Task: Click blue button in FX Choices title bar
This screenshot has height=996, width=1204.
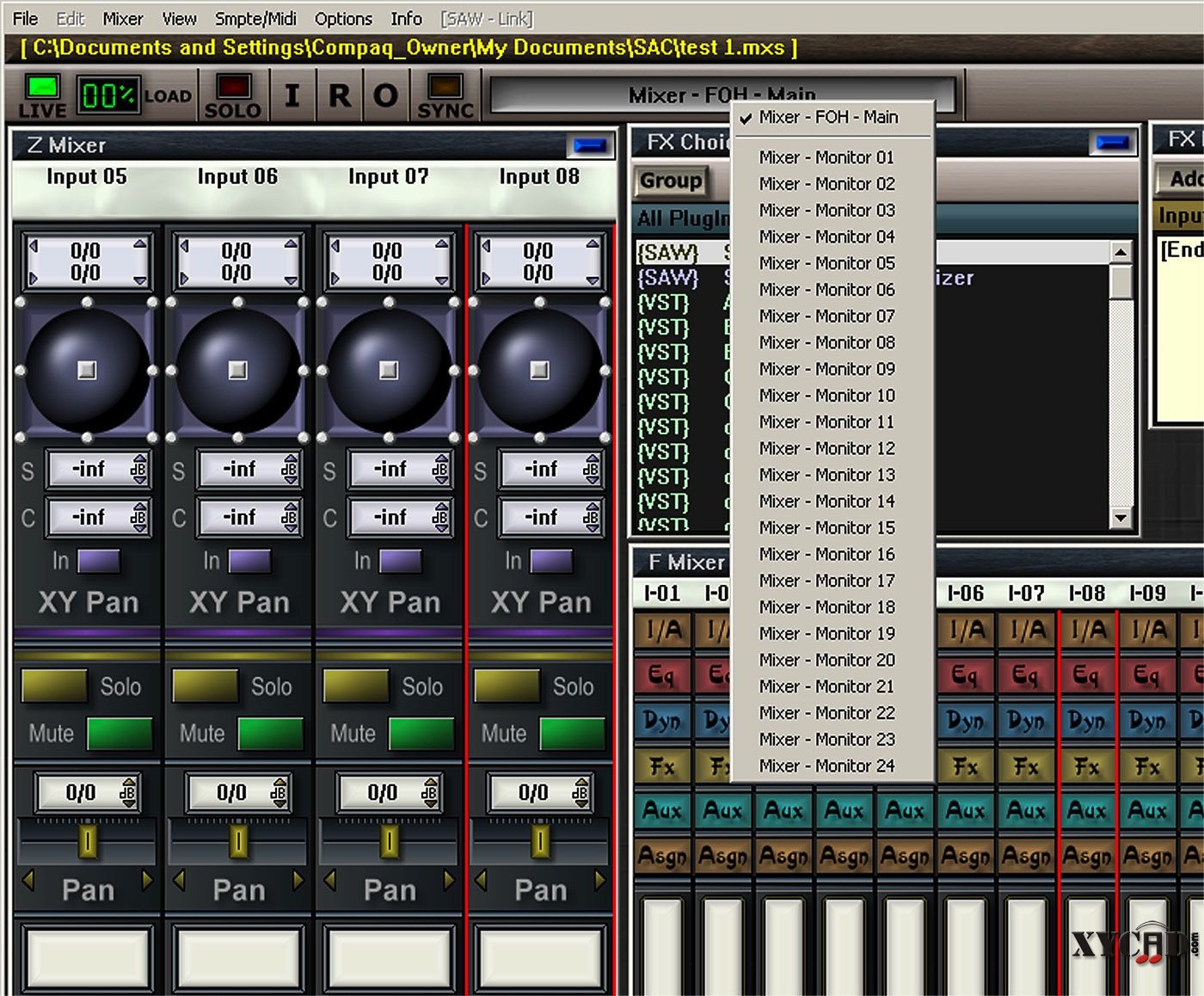Action: [1113, 142]
